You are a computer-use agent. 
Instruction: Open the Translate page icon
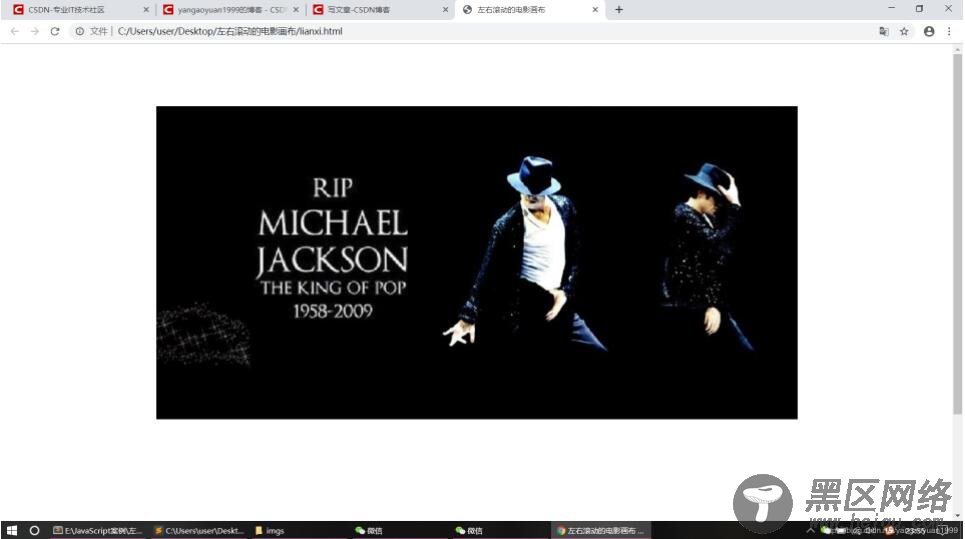[884, 31]
